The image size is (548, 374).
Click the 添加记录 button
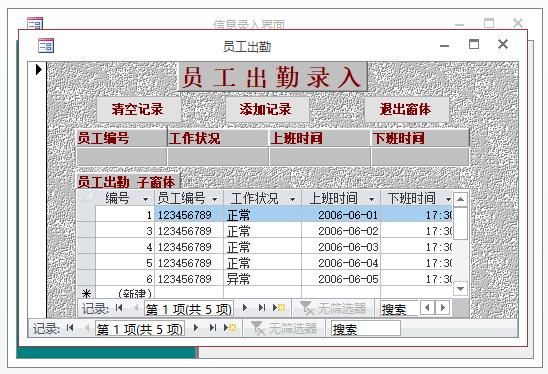(x=267, y=109)
